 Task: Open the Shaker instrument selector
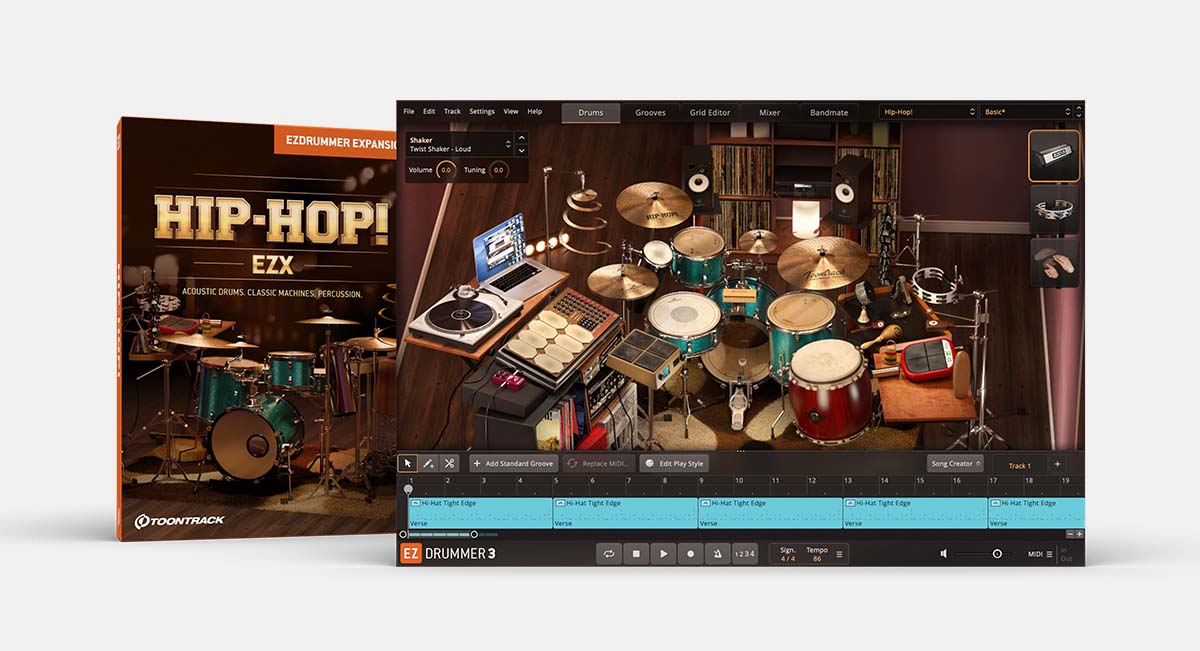459,144
